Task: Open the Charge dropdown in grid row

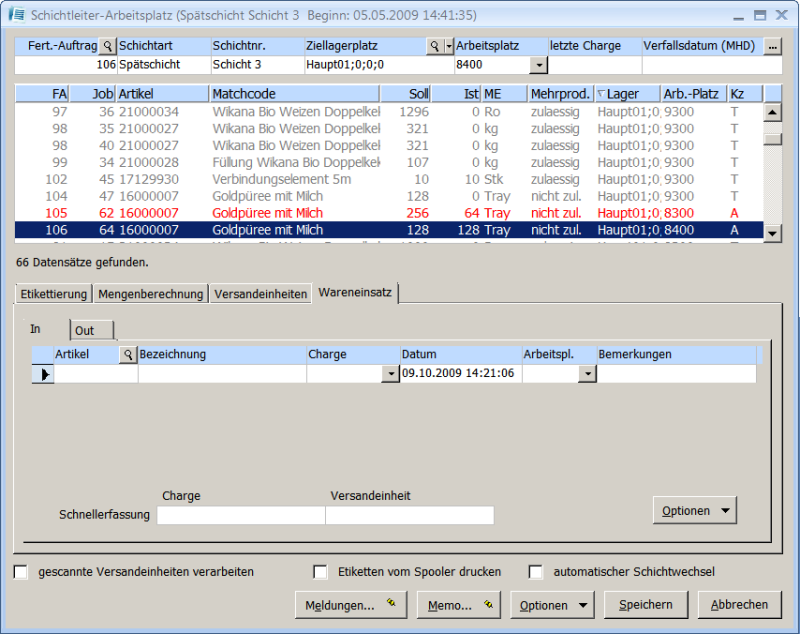Action: point(390,373)
